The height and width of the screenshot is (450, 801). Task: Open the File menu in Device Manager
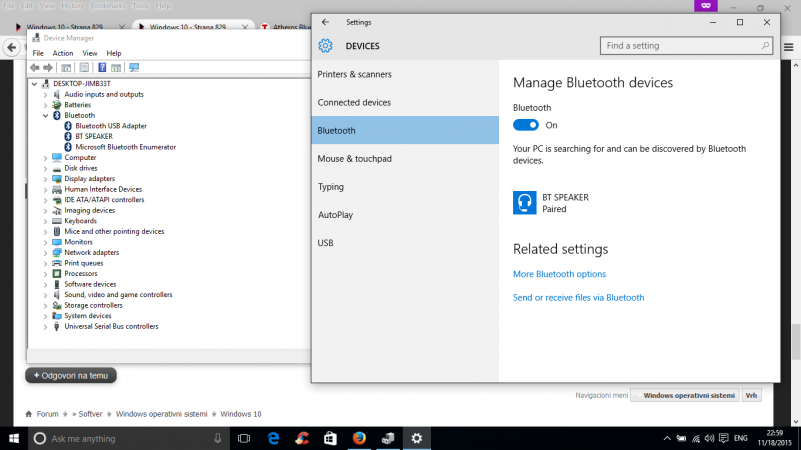[38, 53]
